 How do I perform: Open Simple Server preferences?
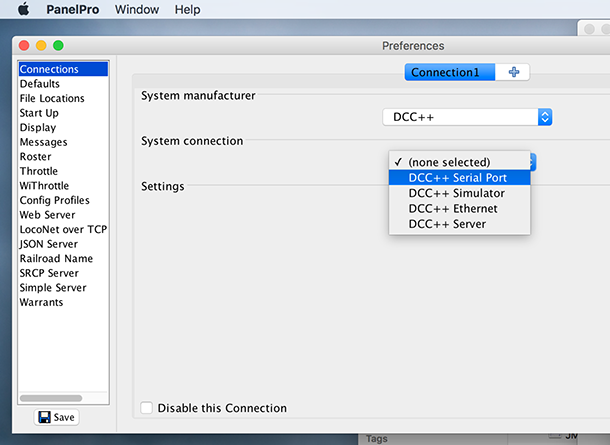[x=63, y=288]
